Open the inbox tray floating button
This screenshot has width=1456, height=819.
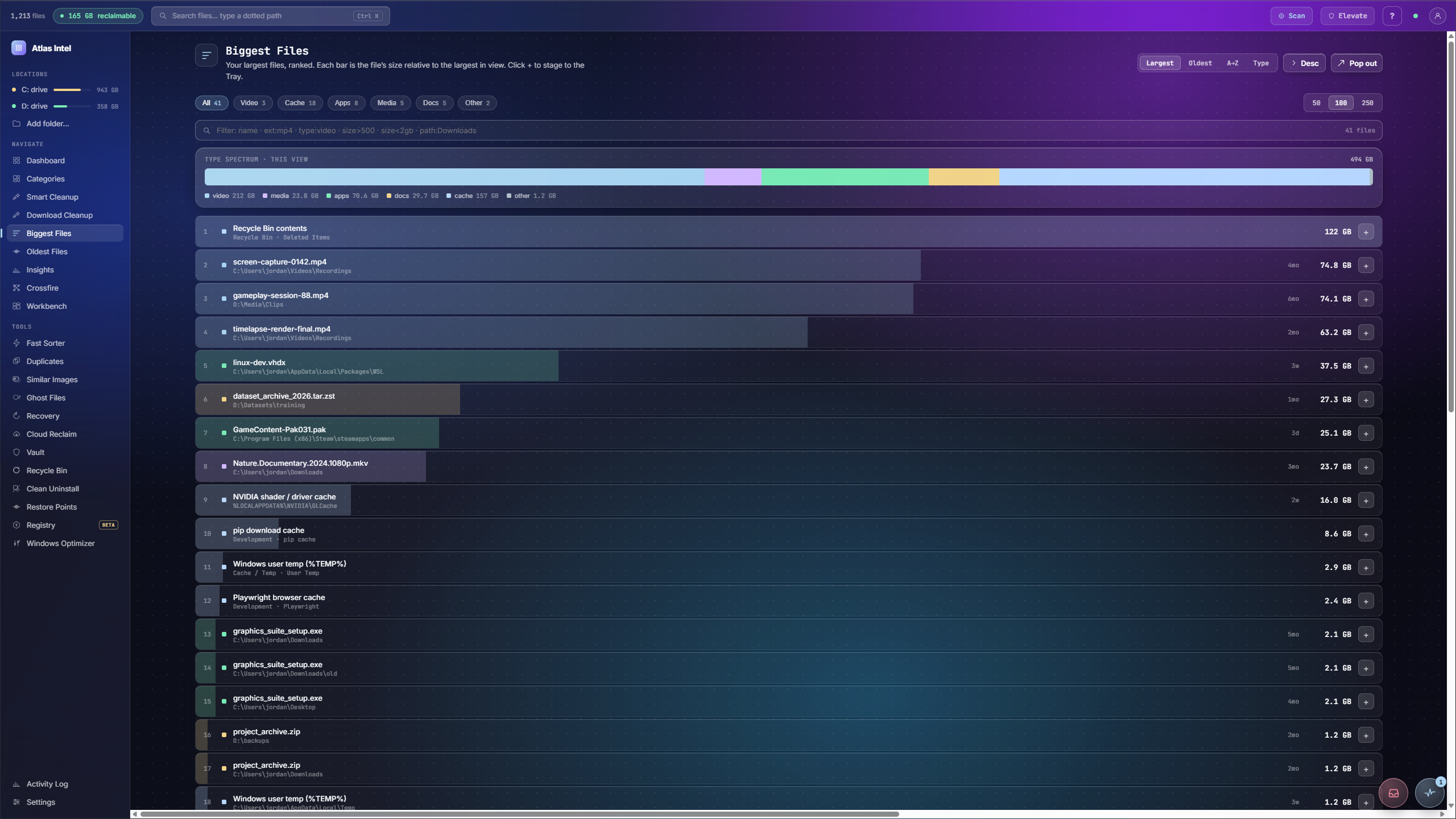1393,793
